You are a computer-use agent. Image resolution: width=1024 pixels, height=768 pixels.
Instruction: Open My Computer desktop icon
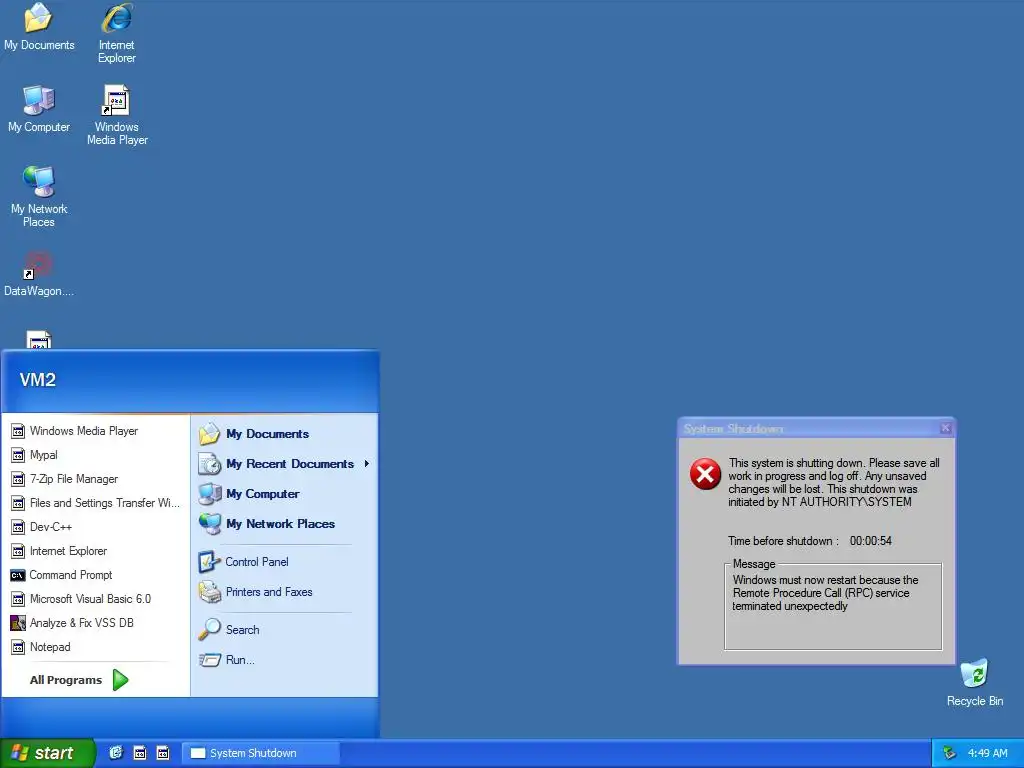[39, 108]
